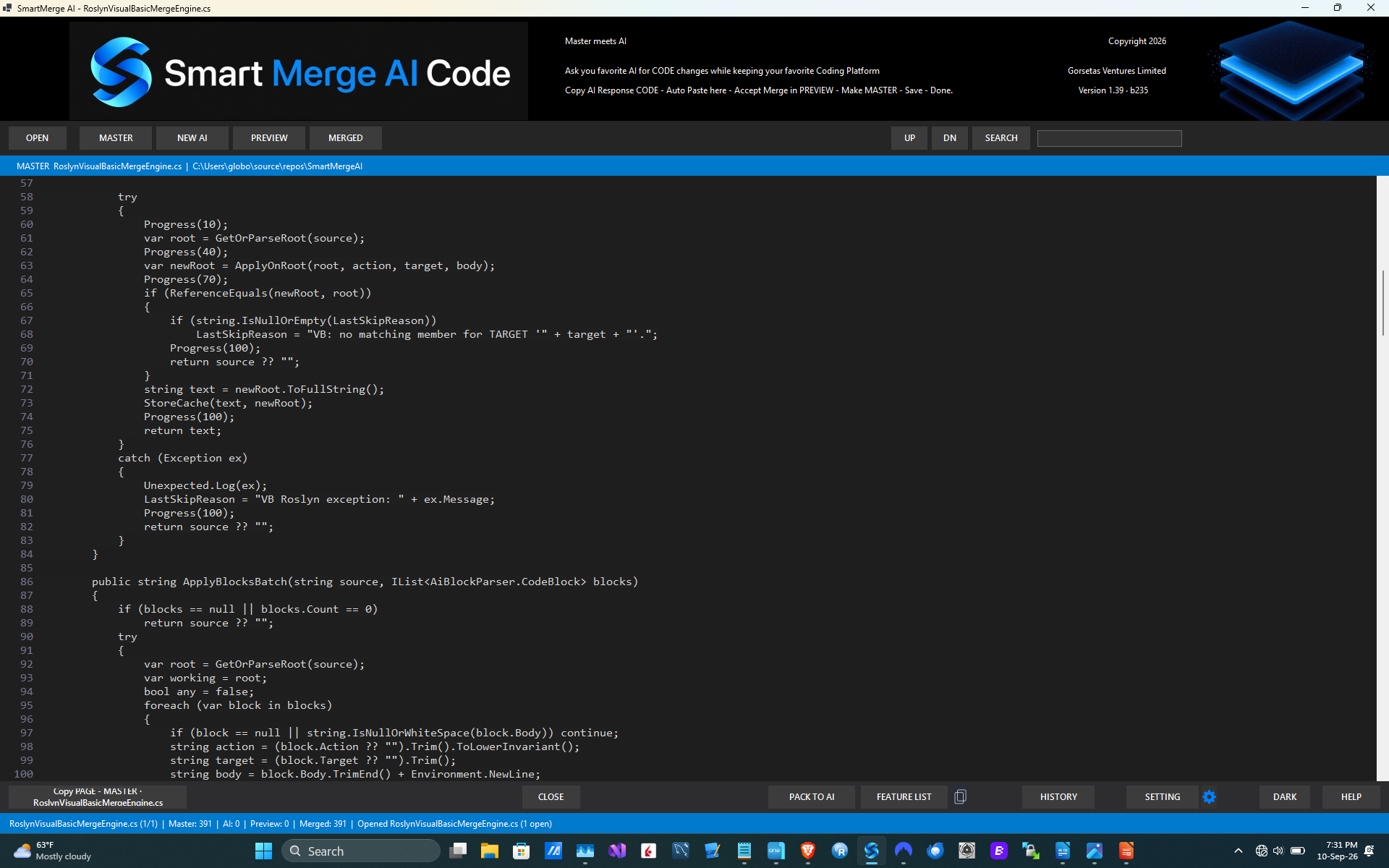1389x868 pixels.
Task: Open the HISTORY panel
Action: (1058, 796)
